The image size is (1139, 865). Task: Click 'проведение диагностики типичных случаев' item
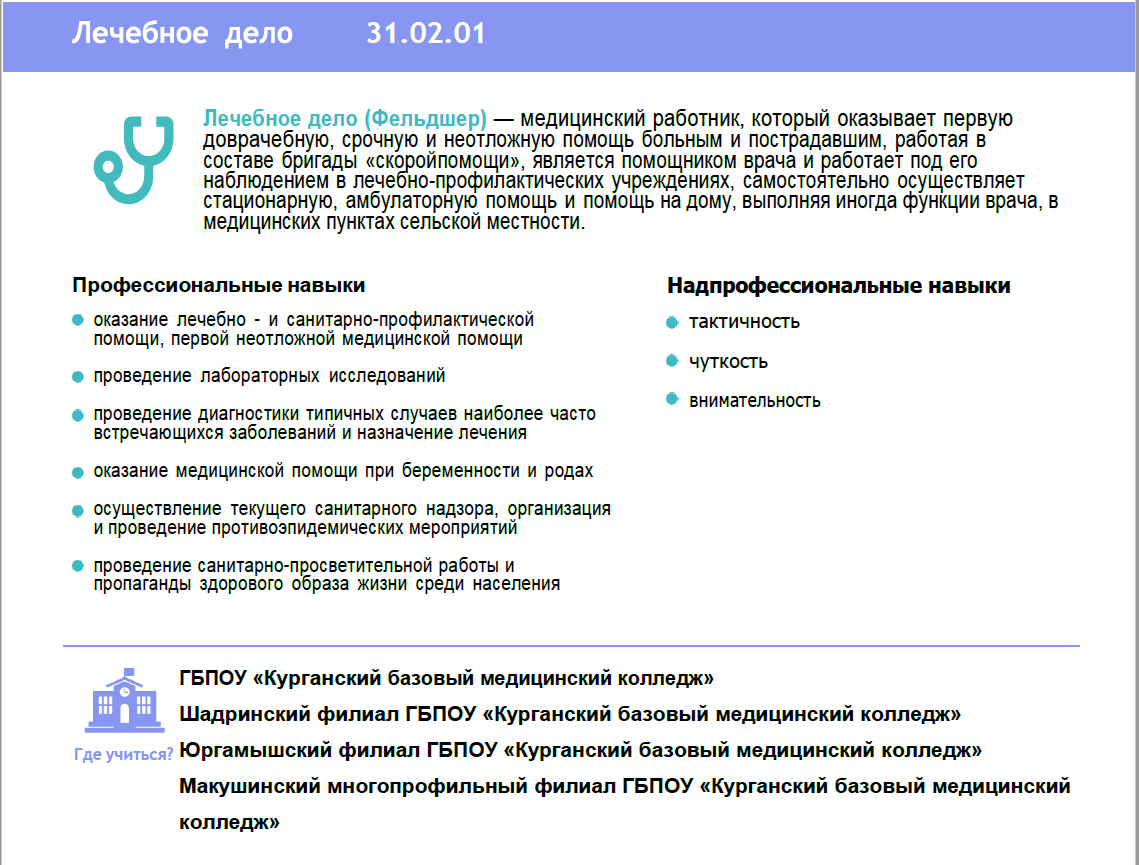click(344, 423)
